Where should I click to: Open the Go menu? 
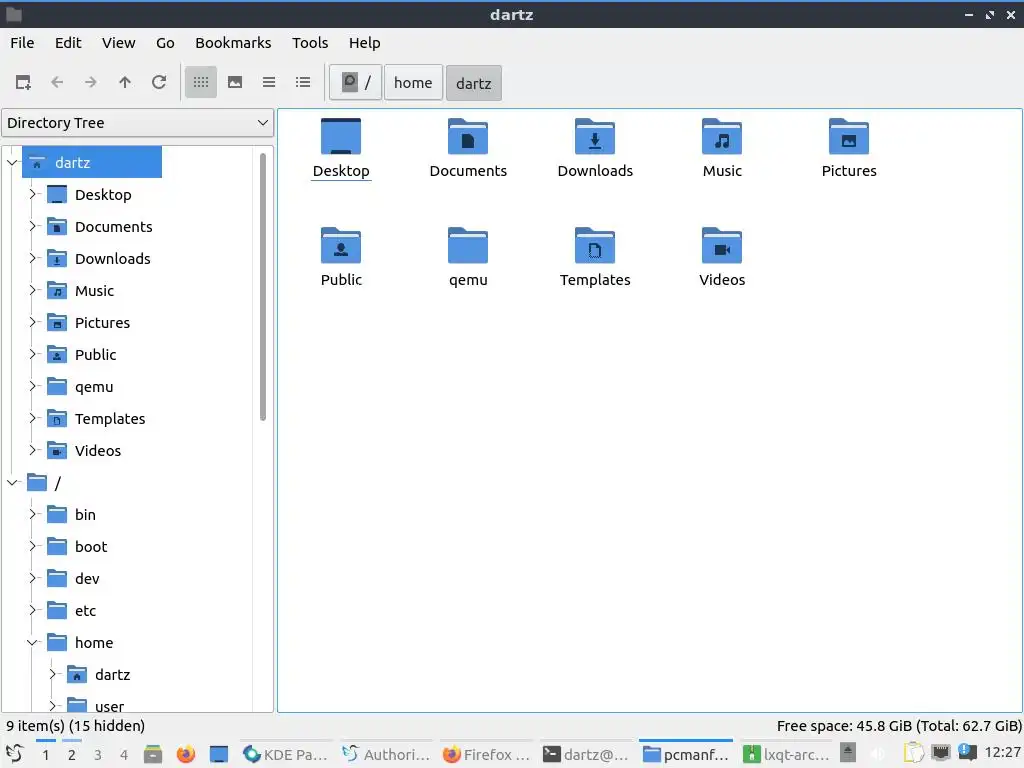pyautogui.click(x=165, y=43)
